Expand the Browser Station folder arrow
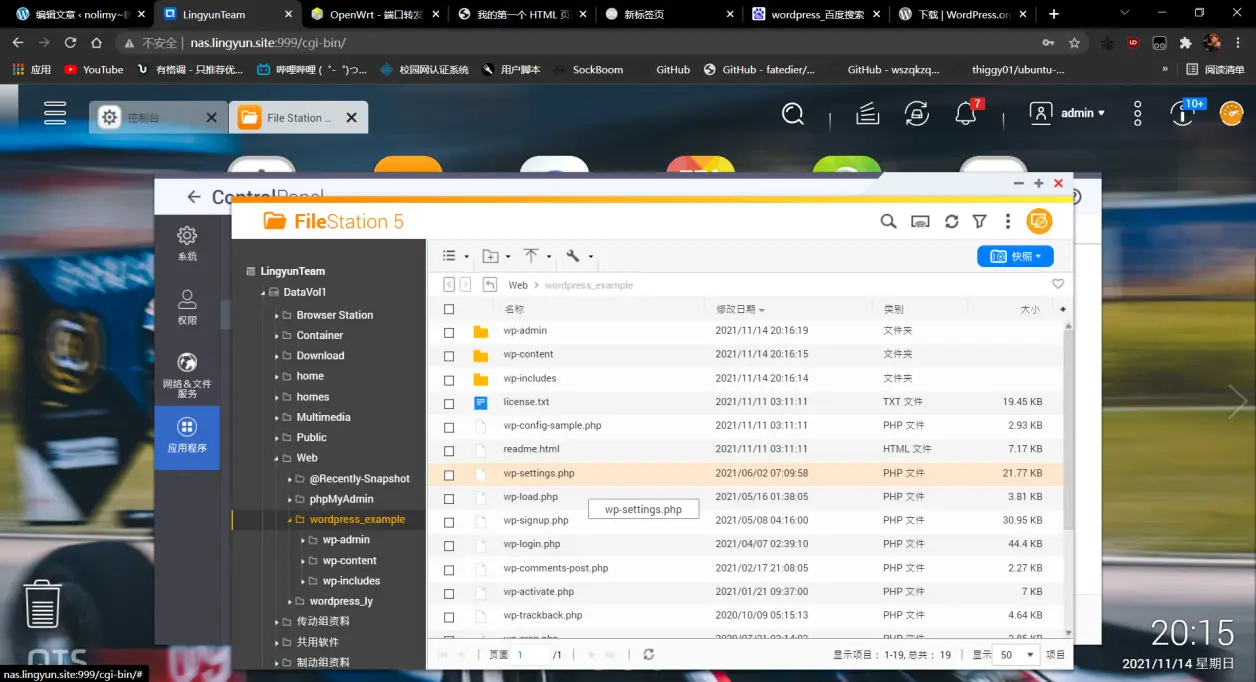Image resolution: width=1256 pixels, height=682 pixels. tap(277, 315)
